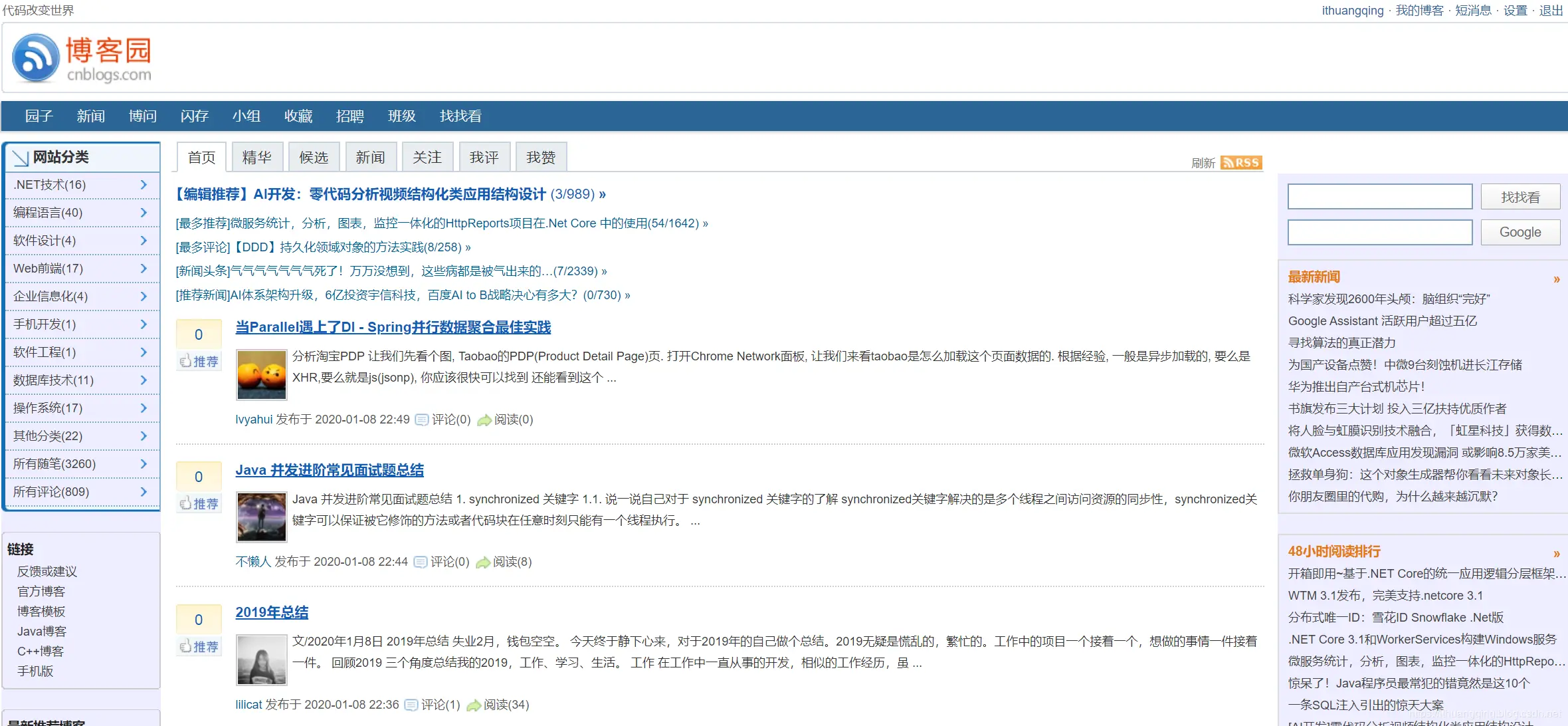1568x726 pixels.
Task: Expand the Web前端(17) category arrow
Action: [x=144, y=269]
